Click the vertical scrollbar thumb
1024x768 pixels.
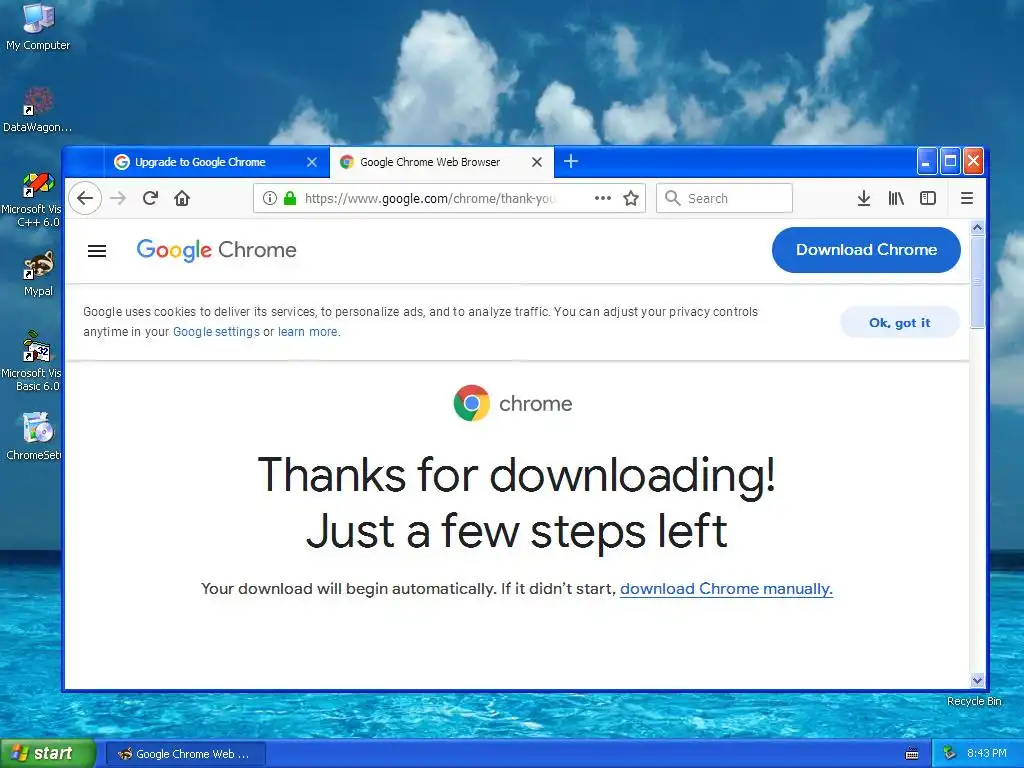(x=977, y=282)
